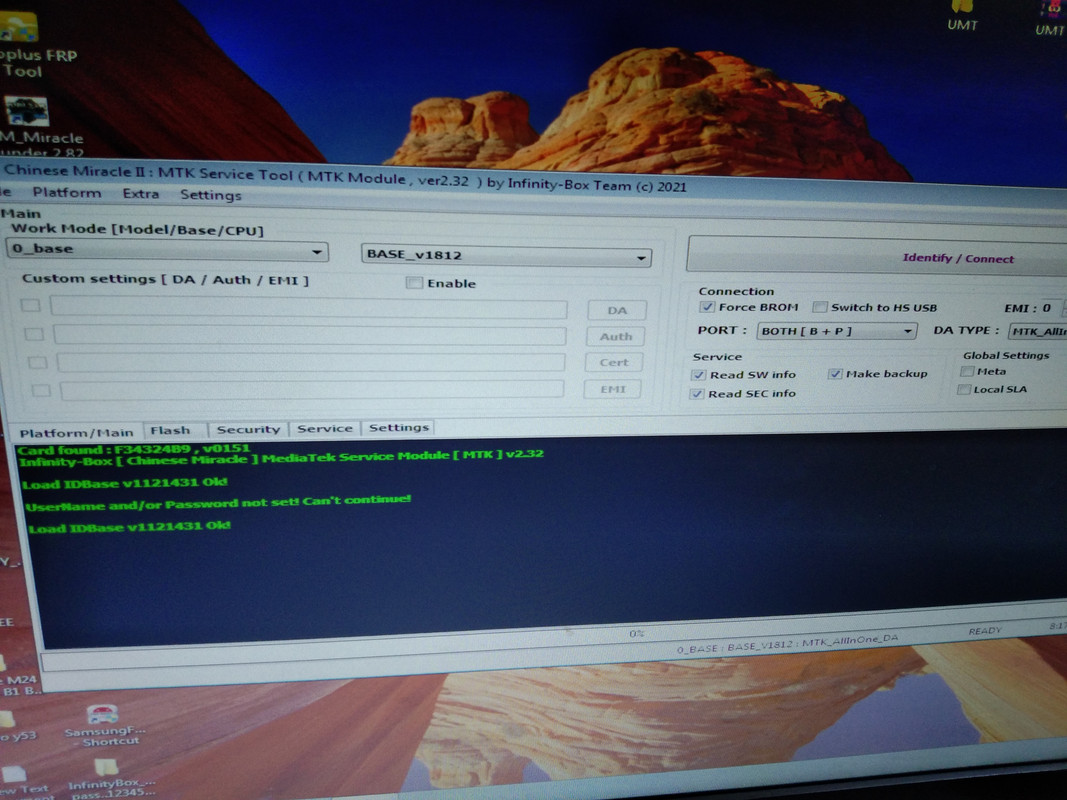Click the DA file path field
Image resolution: width=1067 pixels, height=800 pixels.
[308, 308]
